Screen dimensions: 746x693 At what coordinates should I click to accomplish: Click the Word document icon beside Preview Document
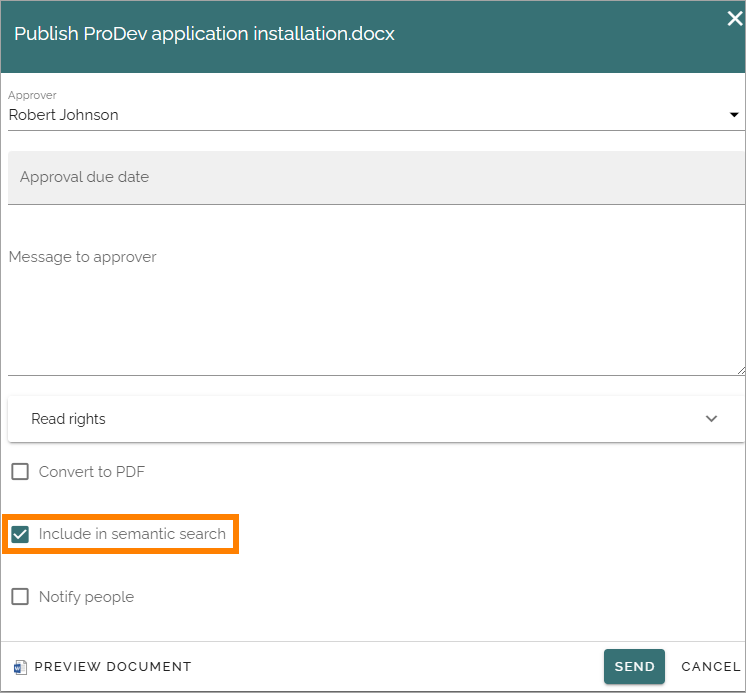20,667
